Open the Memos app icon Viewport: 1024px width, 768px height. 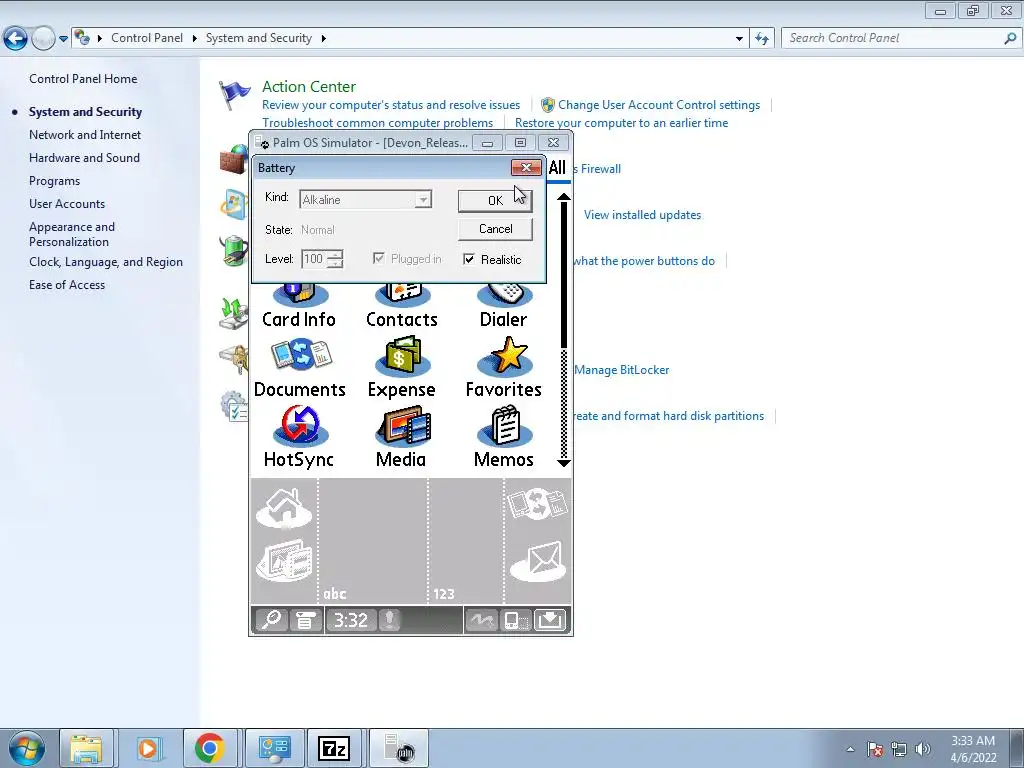pyautogui.click(x=505, y=426)
